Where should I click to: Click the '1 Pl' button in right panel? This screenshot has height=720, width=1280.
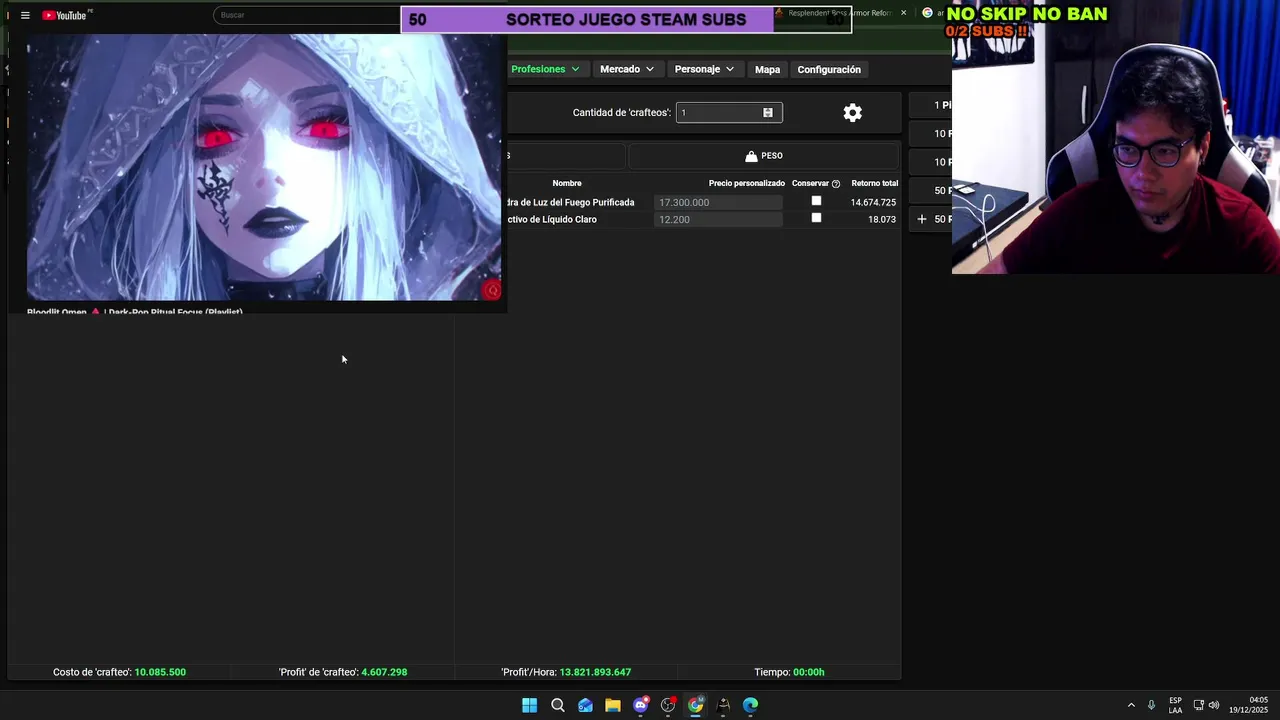point(930,105)
